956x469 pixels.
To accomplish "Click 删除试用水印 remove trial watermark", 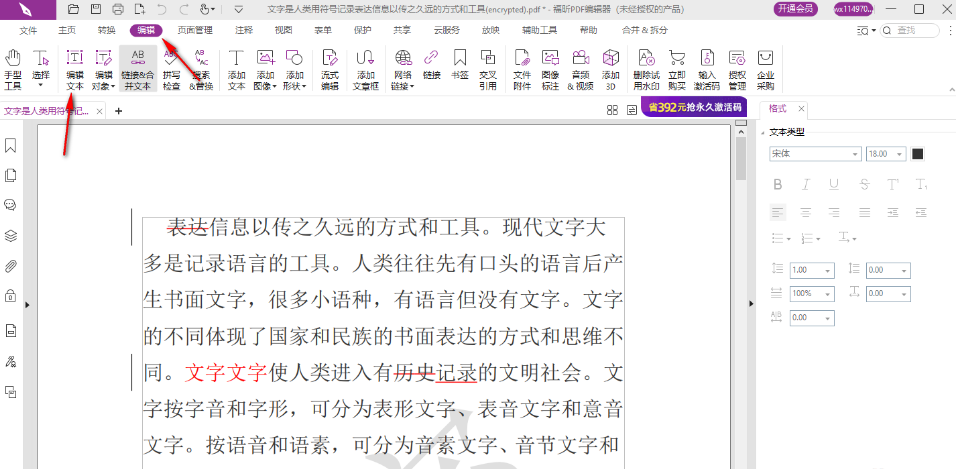I will (646, 70).
